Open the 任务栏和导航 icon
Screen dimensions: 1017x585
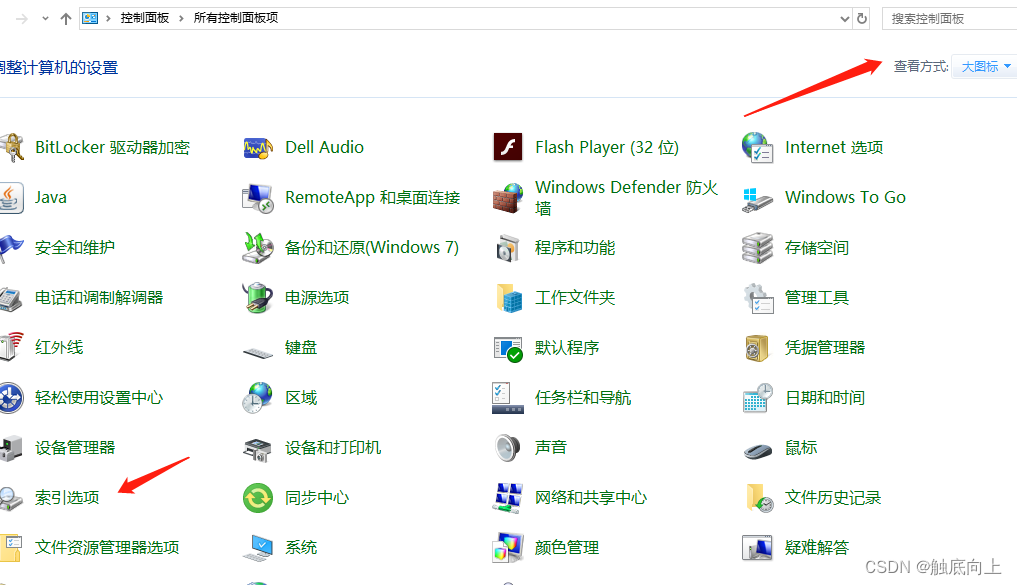point(508,398)
